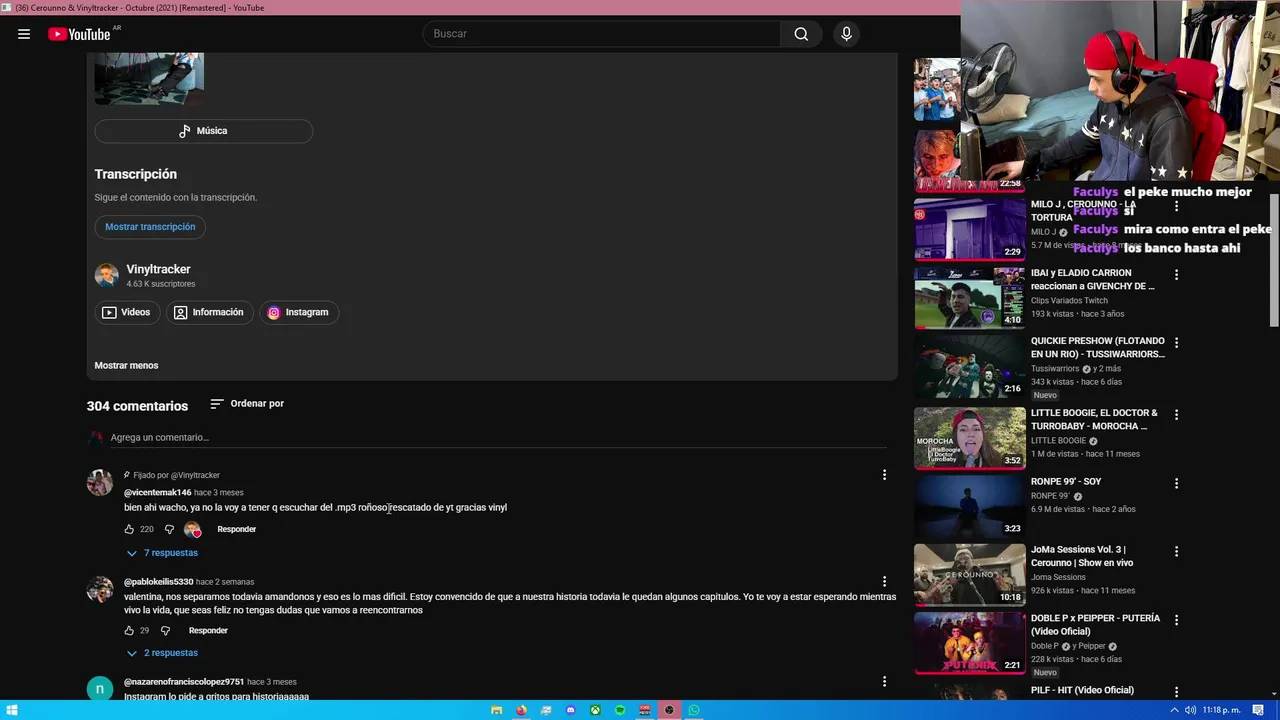This screenshot has width=1280, height=720.
Task: Open the Vinyltracker channel avatar
Action: pyautogui.click(x=106, y=276)
